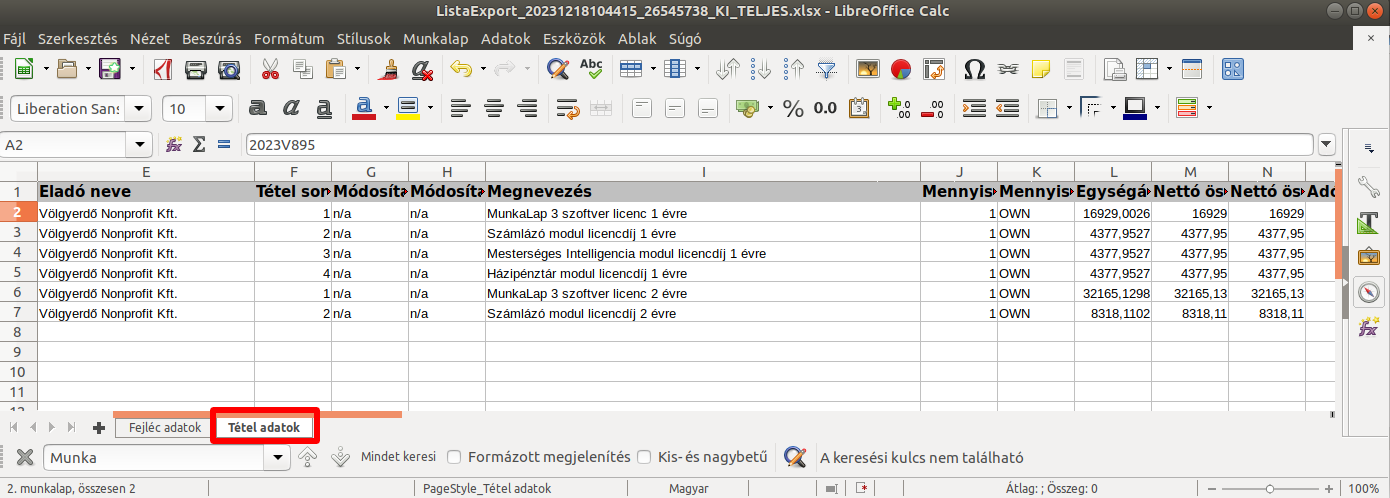Click the Insert Chart icon
Screen dimensions: 1390x498
[901, 69]
